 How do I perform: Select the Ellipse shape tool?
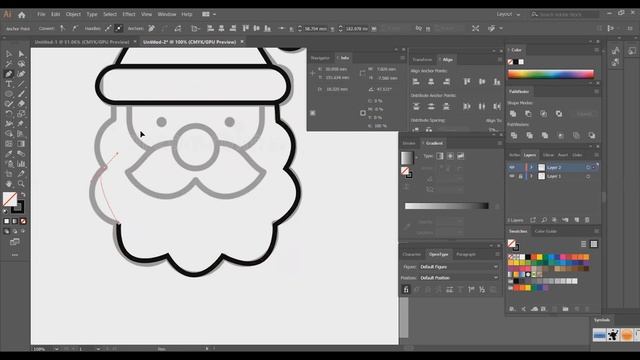(9, 94)
